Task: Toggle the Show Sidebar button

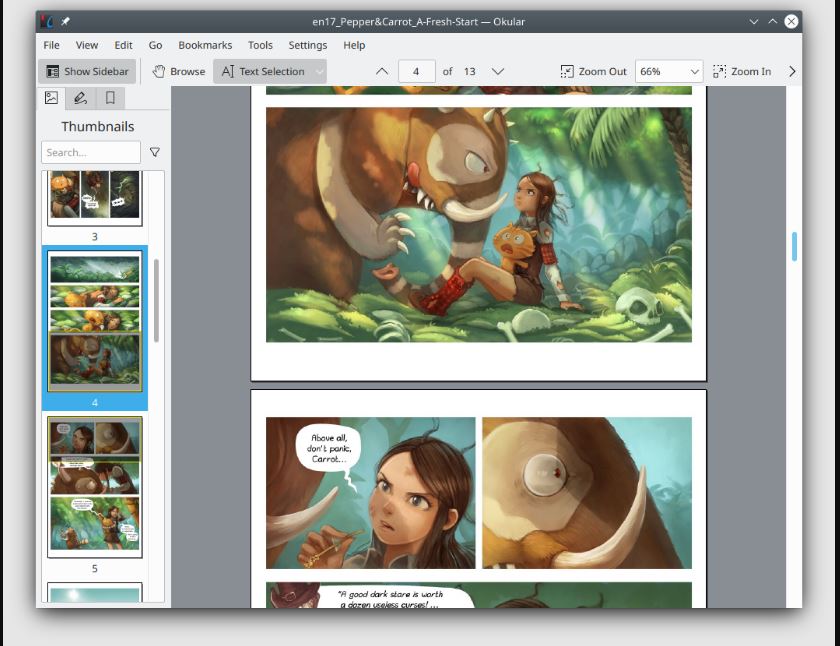Action: point(87,71)
